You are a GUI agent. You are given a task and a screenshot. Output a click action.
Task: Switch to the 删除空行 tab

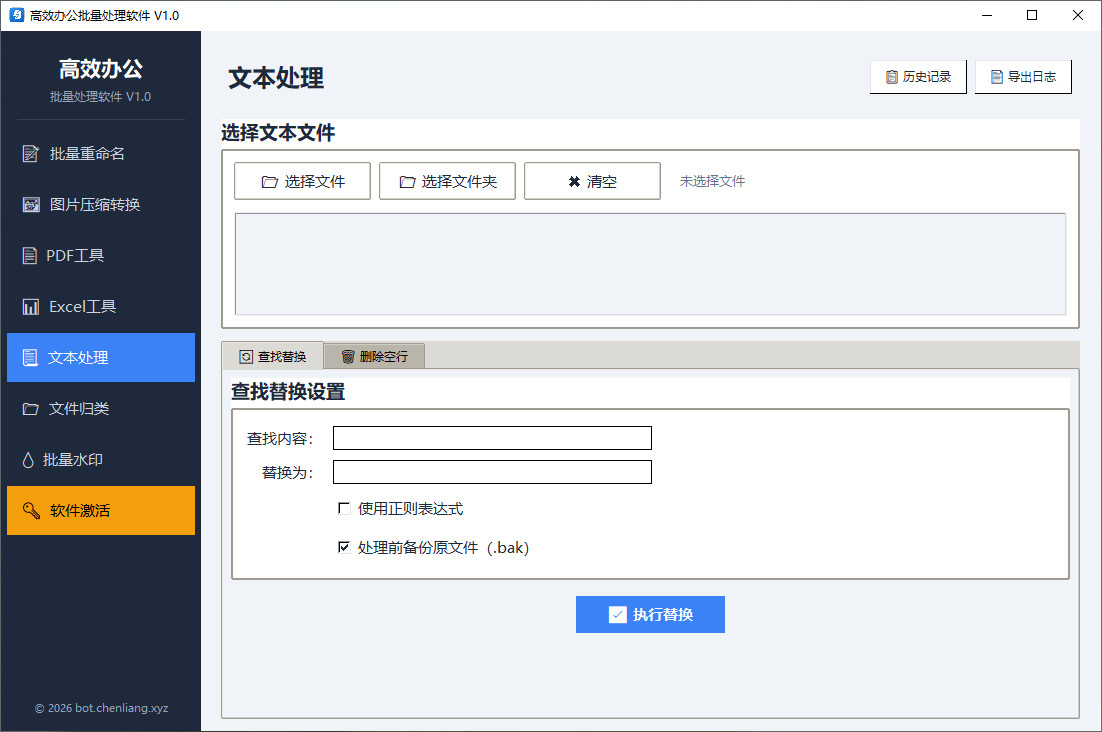pyautogui.click(x=375, y=357)
